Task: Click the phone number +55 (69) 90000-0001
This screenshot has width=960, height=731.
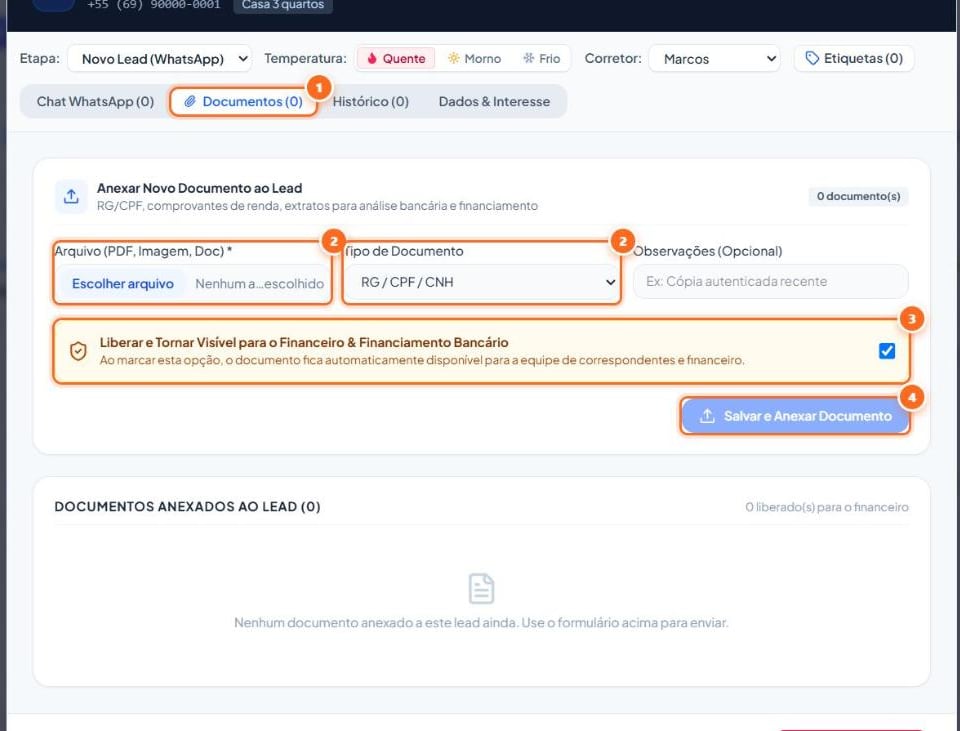Action: click(154, 5)
